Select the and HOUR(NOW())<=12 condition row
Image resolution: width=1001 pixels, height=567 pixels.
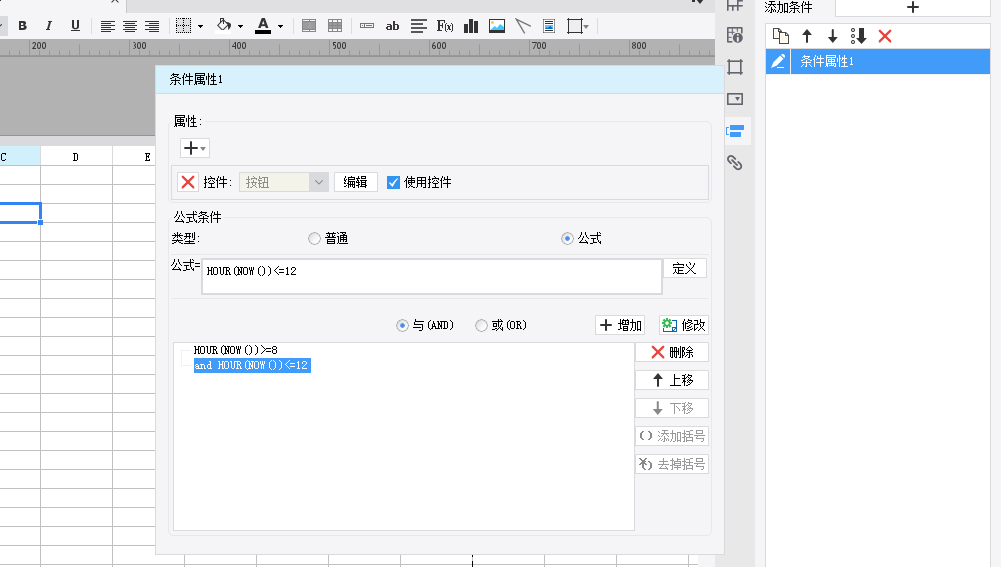(252, 365)
